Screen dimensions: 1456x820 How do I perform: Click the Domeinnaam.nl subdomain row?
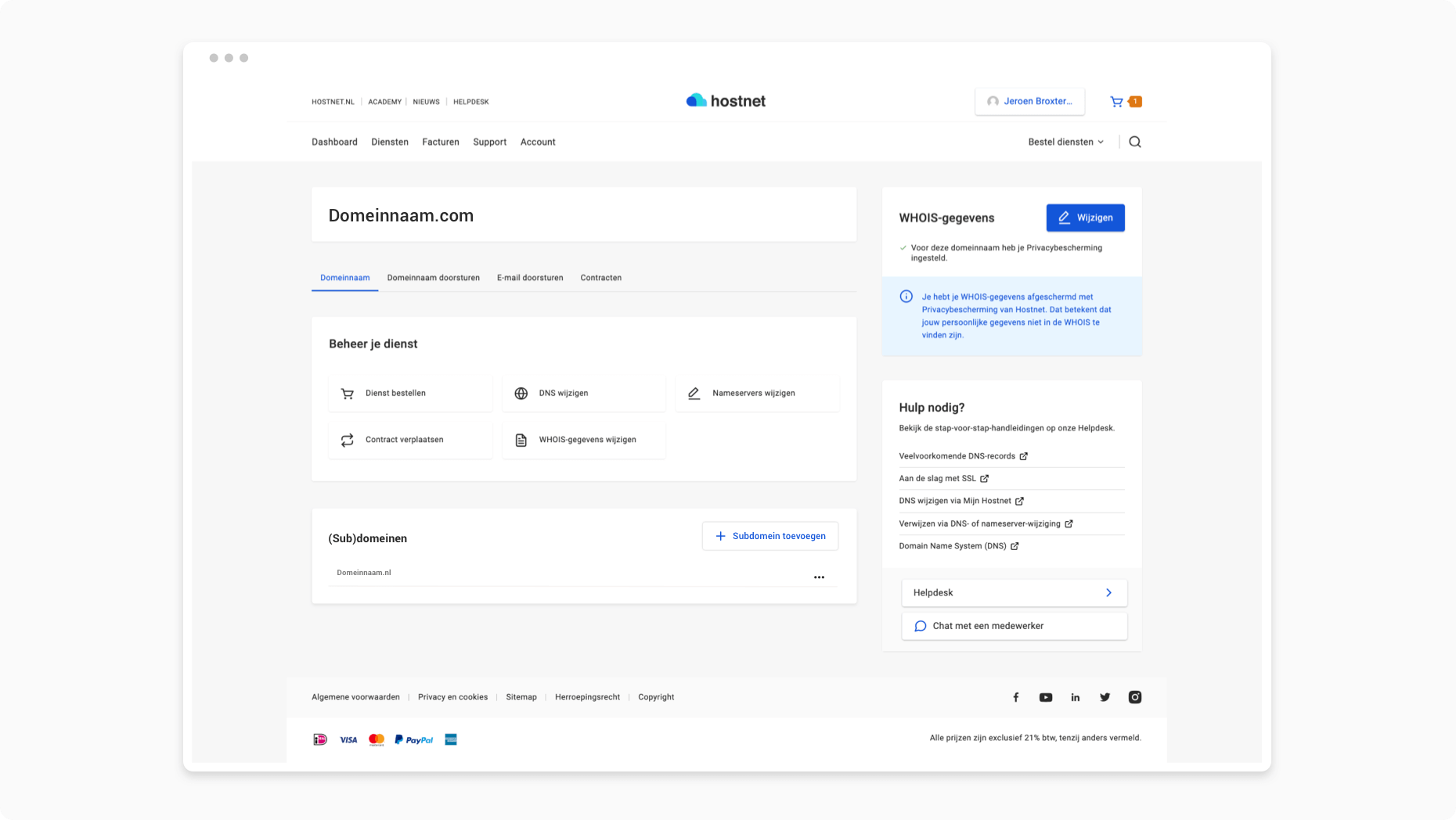coord(583,574)
